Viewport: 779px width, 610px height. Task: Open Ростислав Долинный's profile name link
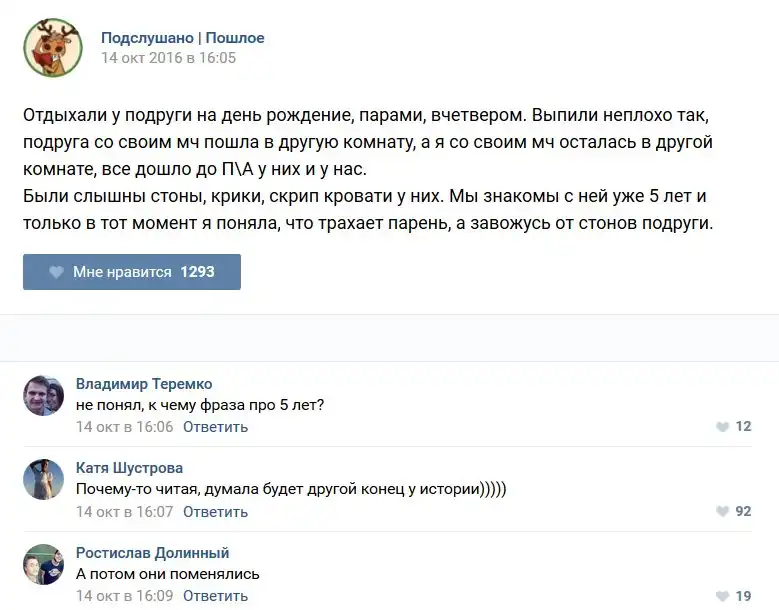coord(152,553)
